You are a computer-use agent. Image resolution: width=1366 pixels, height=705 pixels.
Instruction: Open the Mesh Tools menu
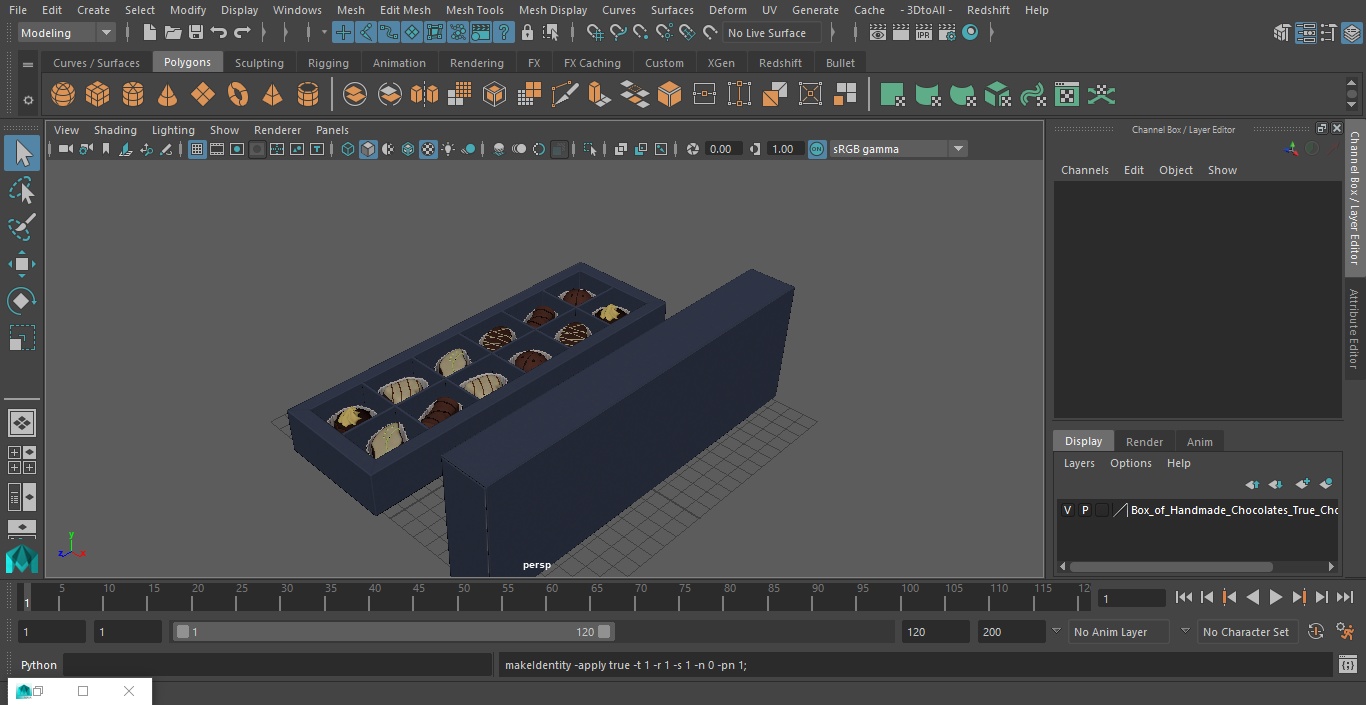(x=474, y=10)
